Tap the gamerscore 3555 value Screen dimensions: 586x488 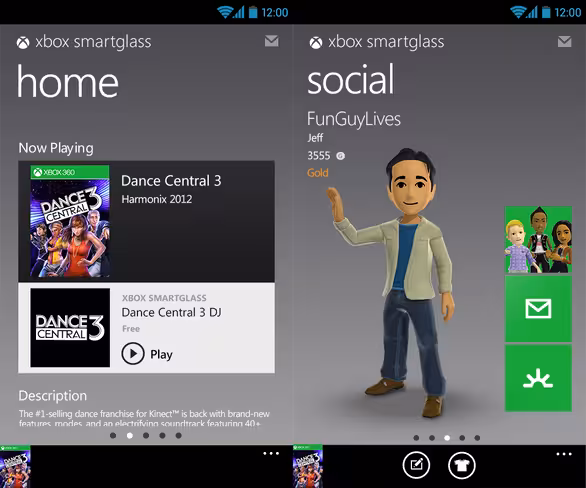[x=319, y=155]
